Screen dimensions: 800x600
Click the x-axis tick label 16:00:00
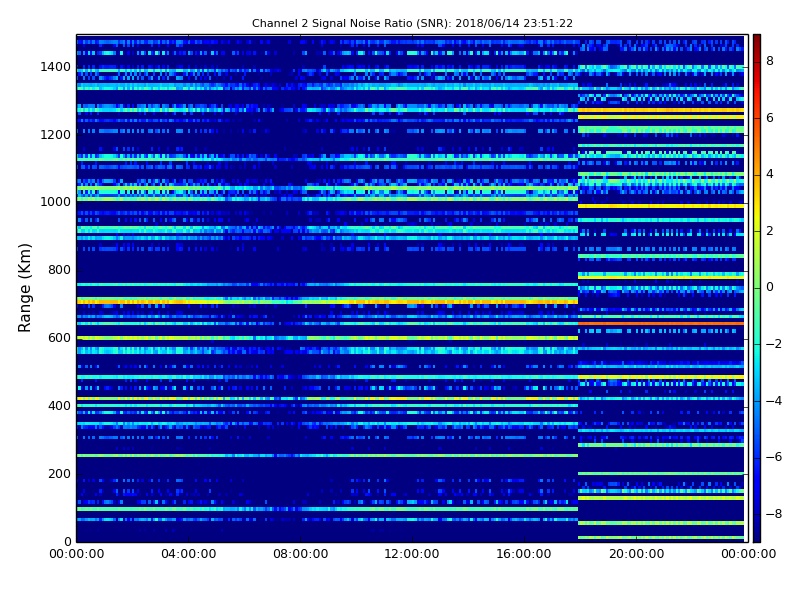(524, 554)
